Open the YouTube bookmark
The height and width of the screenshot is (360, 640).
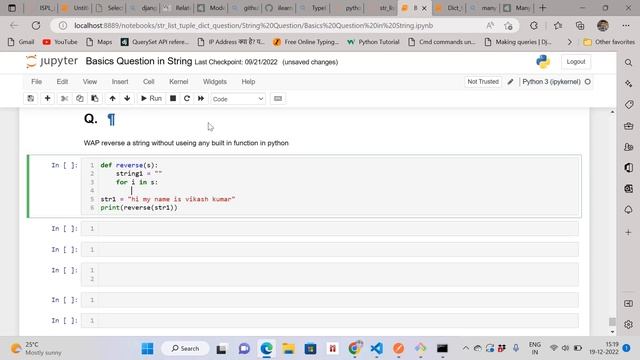60,42
